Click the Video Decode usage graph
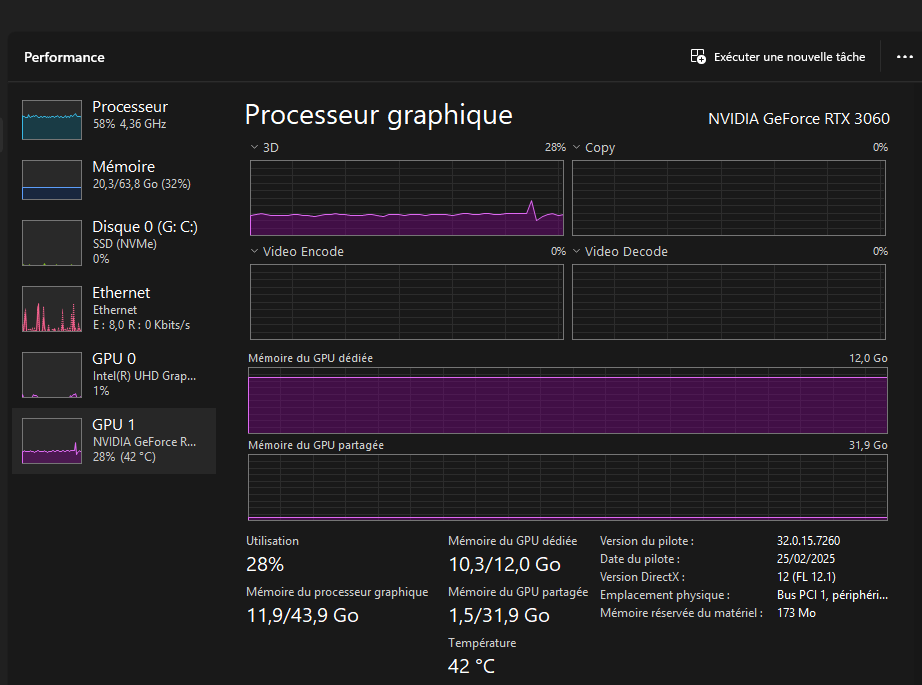The image size is (922, 685). pyautogui.click(x=729, y=302)
